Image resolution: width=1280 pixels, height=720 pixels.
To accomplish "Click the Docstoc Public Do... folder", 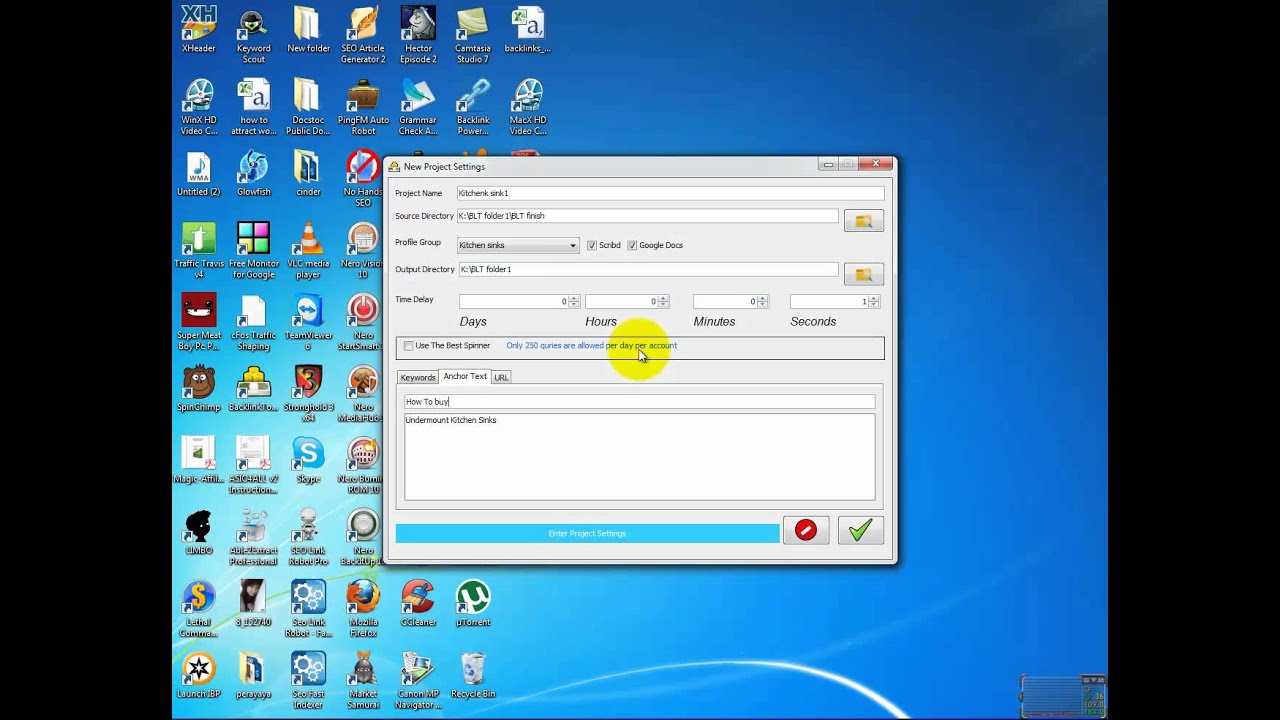I will [x=308, y=107].
